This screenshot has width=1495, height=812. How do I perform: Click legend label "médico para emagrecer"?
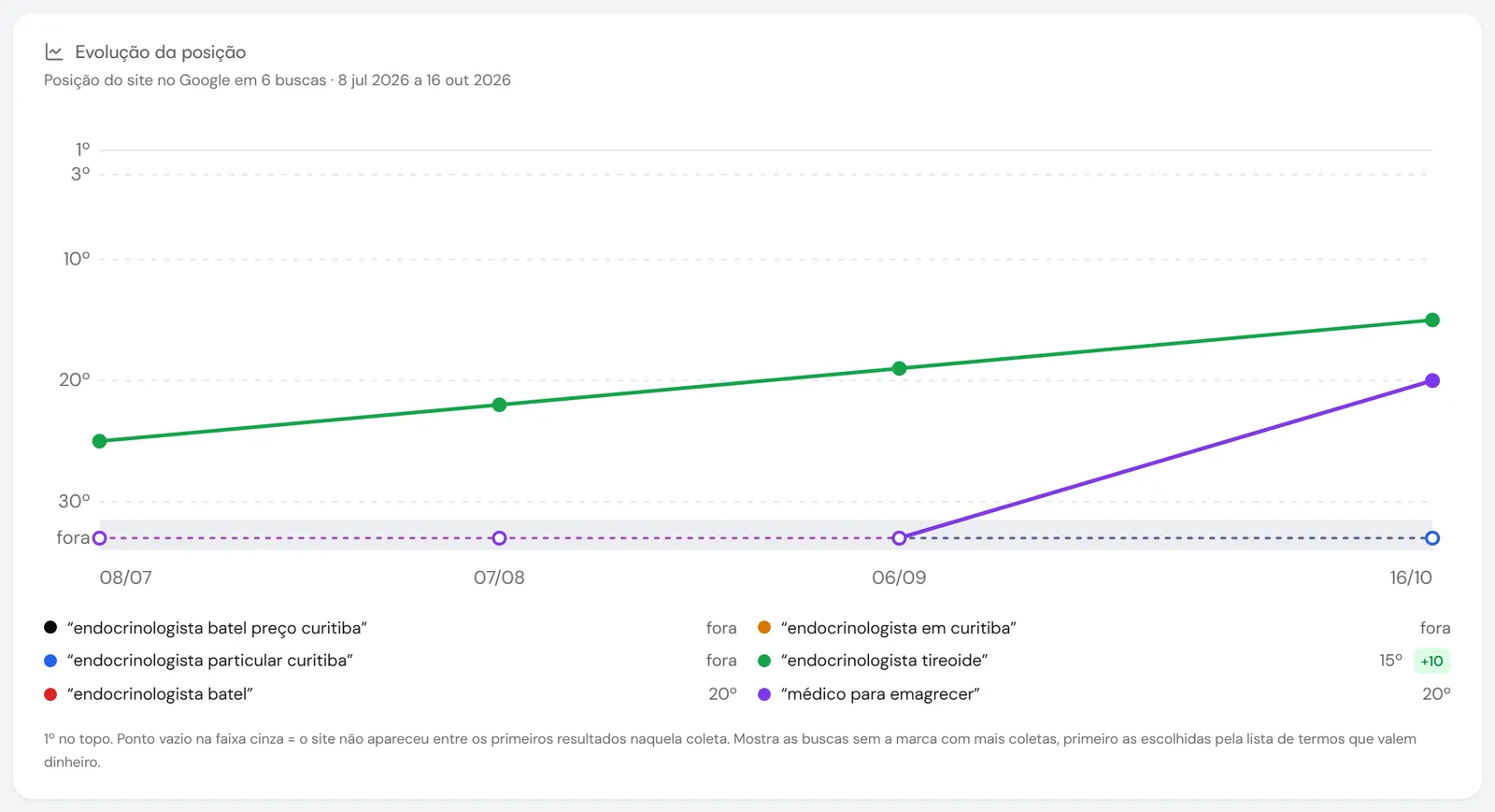coord(880,694)
